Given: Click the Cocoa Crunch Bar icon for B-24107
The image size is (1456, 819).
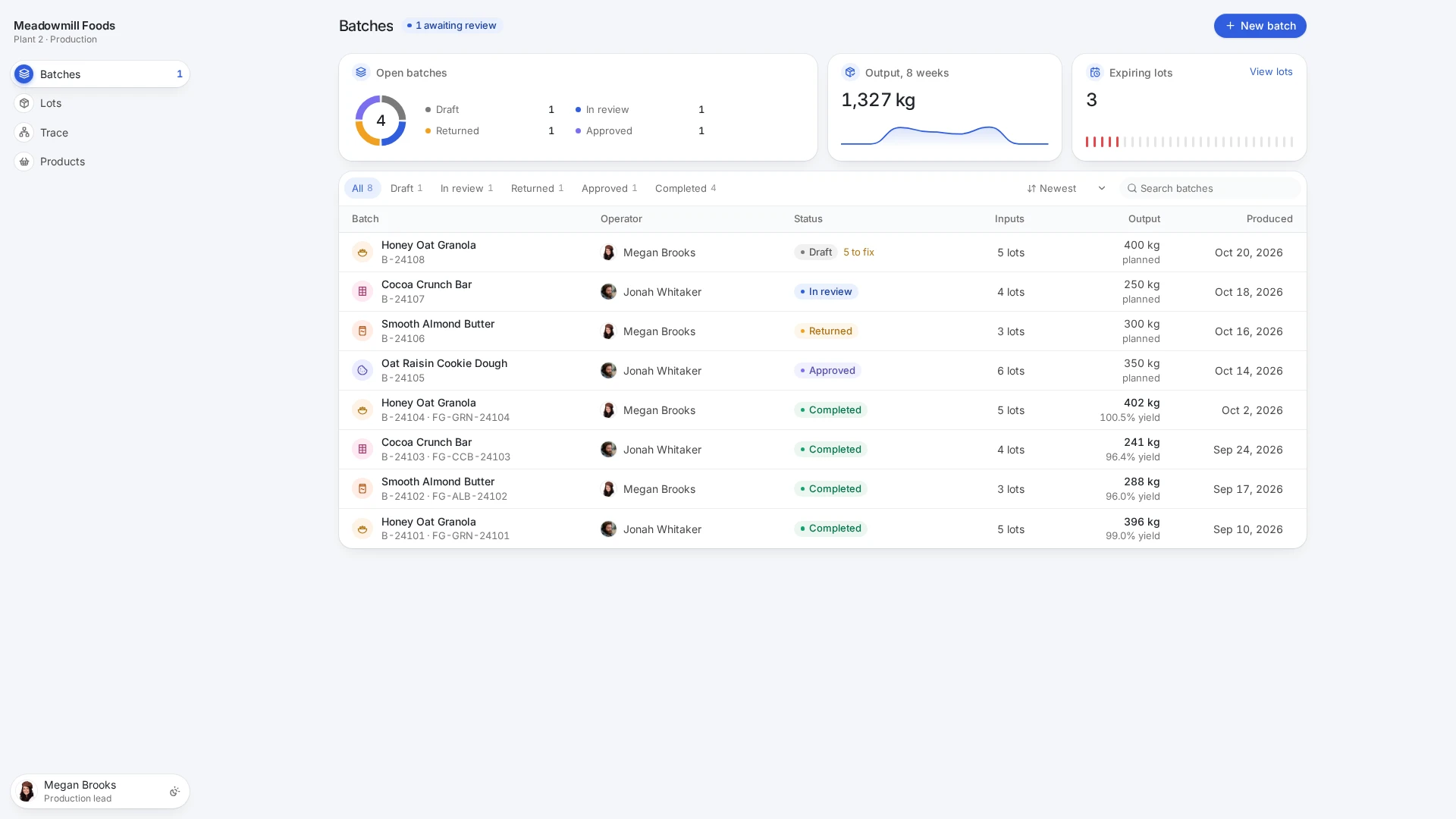Looking at the screenshot, I should point(362,292).
